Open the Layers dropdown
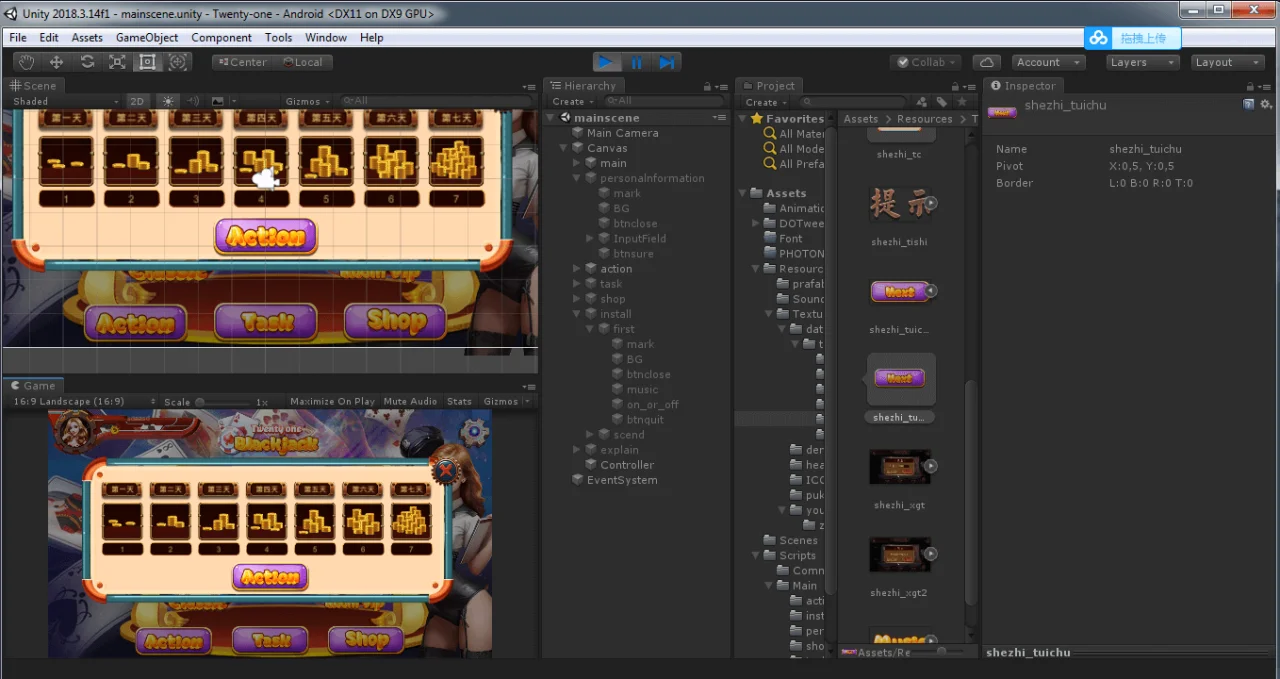The width and height of the screenshot is (1280, 679). (x=1143, y=62)
